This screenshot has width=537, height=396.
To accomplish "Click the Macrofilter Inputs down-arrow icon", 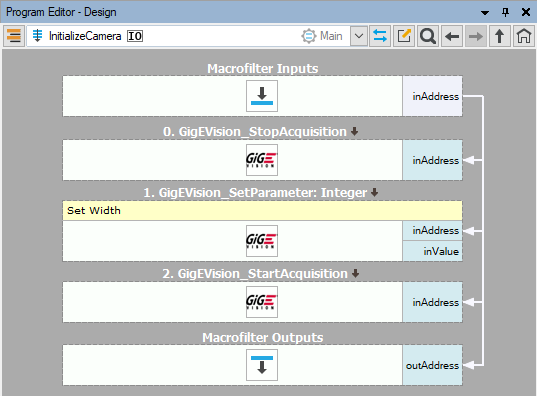I will point(262,96).
